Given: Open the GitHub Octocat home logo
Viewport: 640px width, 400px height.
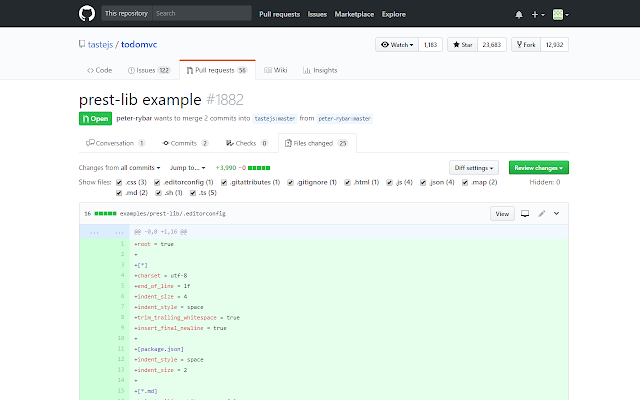Looking at the screenshot, I should (87, 13).
